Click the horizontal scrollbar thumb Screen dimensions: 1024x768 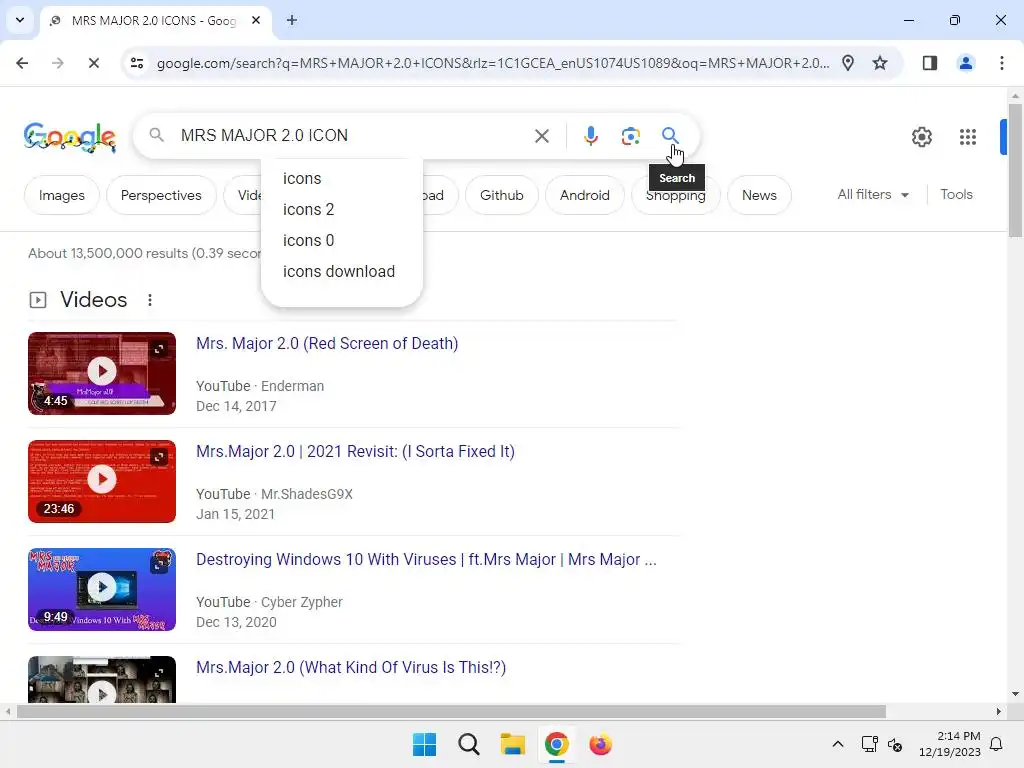(451, 711)
